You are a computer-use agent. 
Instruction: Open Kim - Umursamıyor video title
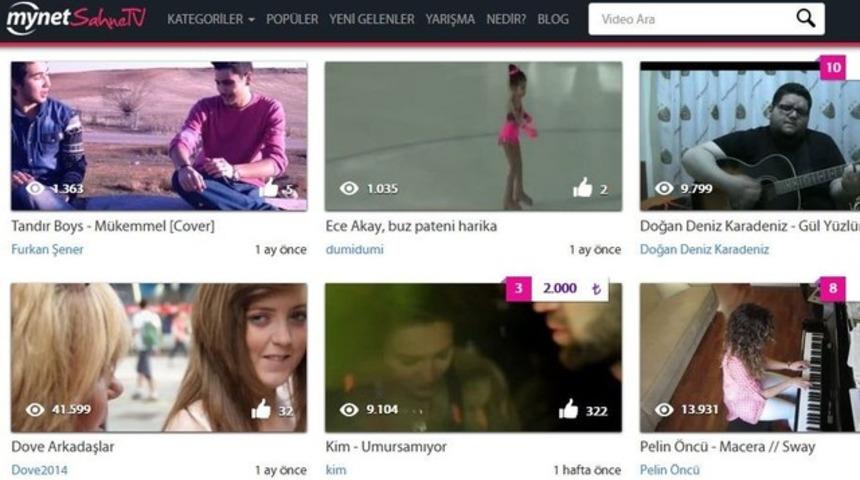tap(386, 447)
